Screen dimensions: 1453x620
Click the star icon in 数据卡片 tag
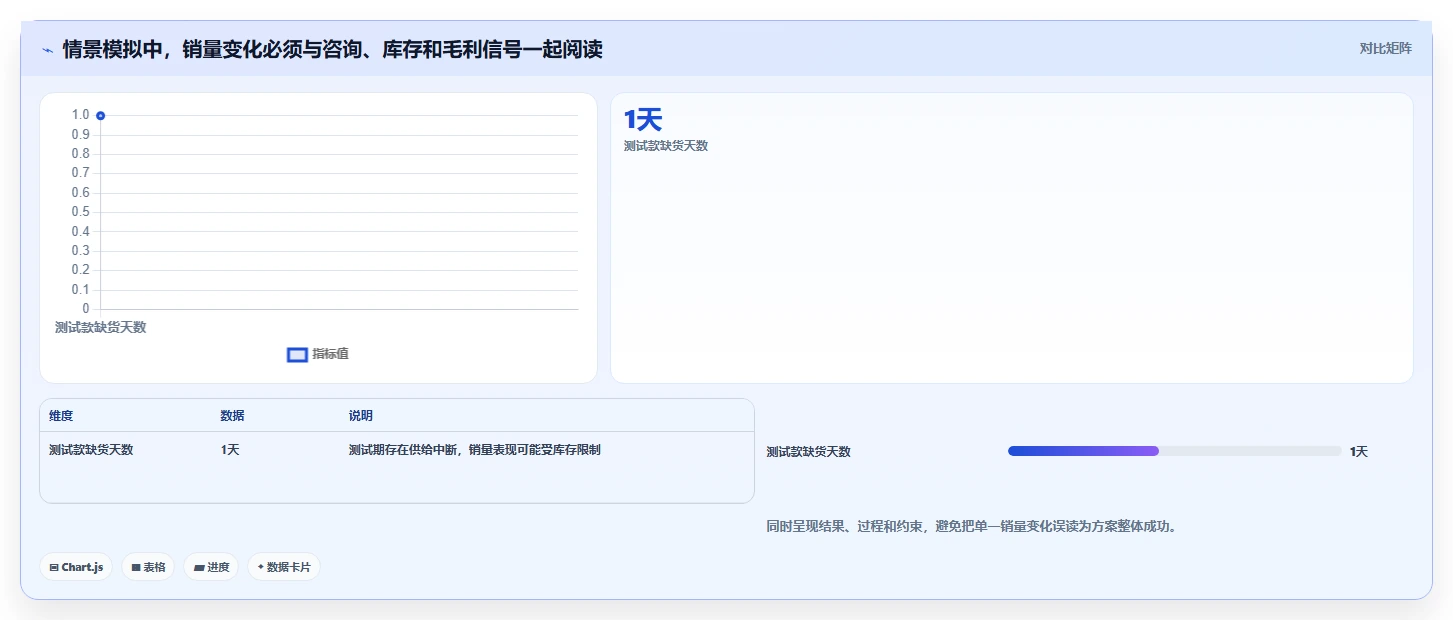click(260, 567)
